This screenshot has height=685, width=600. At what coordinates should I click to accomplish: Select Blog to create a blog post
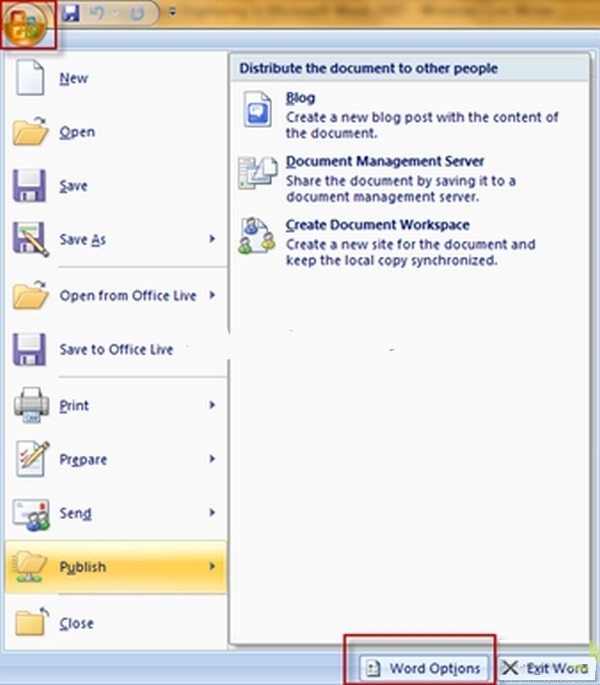coord(300,98)
